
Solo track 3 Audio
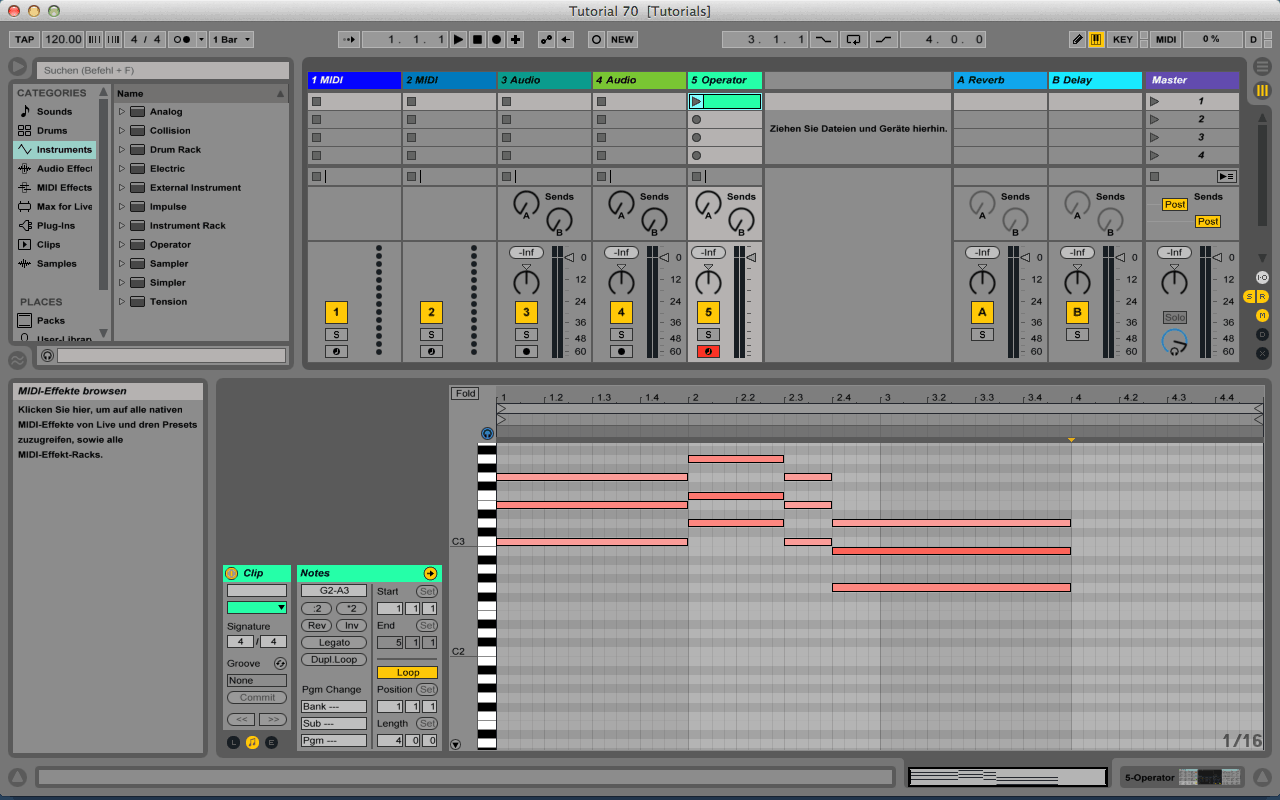click(526, 335)
